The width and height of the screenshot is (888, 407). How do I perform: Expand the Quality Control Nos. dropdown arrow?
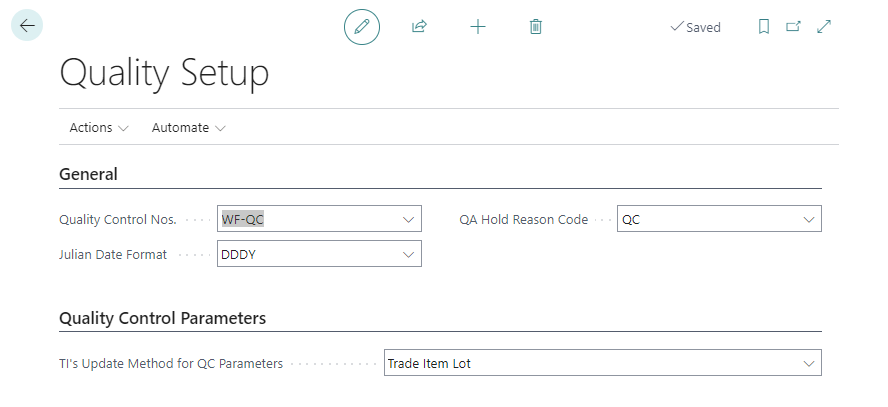[408, 219]
